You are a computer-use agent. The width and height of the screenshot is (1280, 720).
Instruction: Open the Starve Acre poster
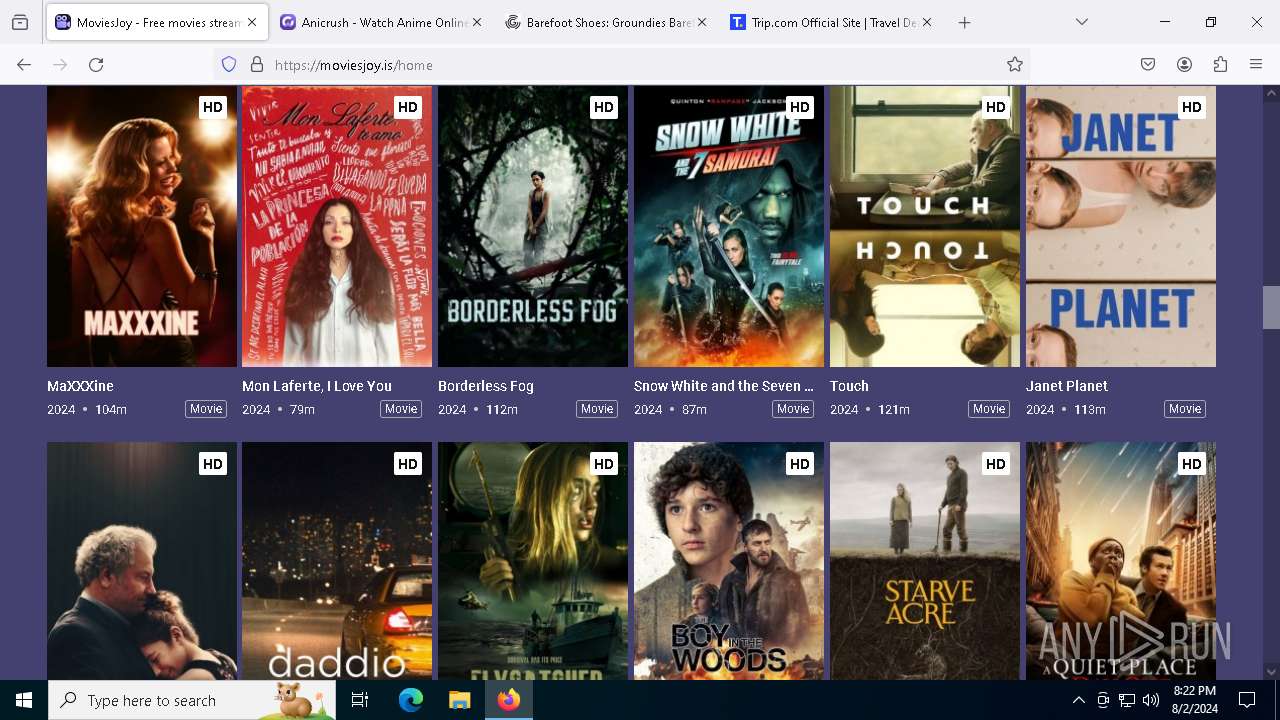pyautogui.click(x=925, y=561)
